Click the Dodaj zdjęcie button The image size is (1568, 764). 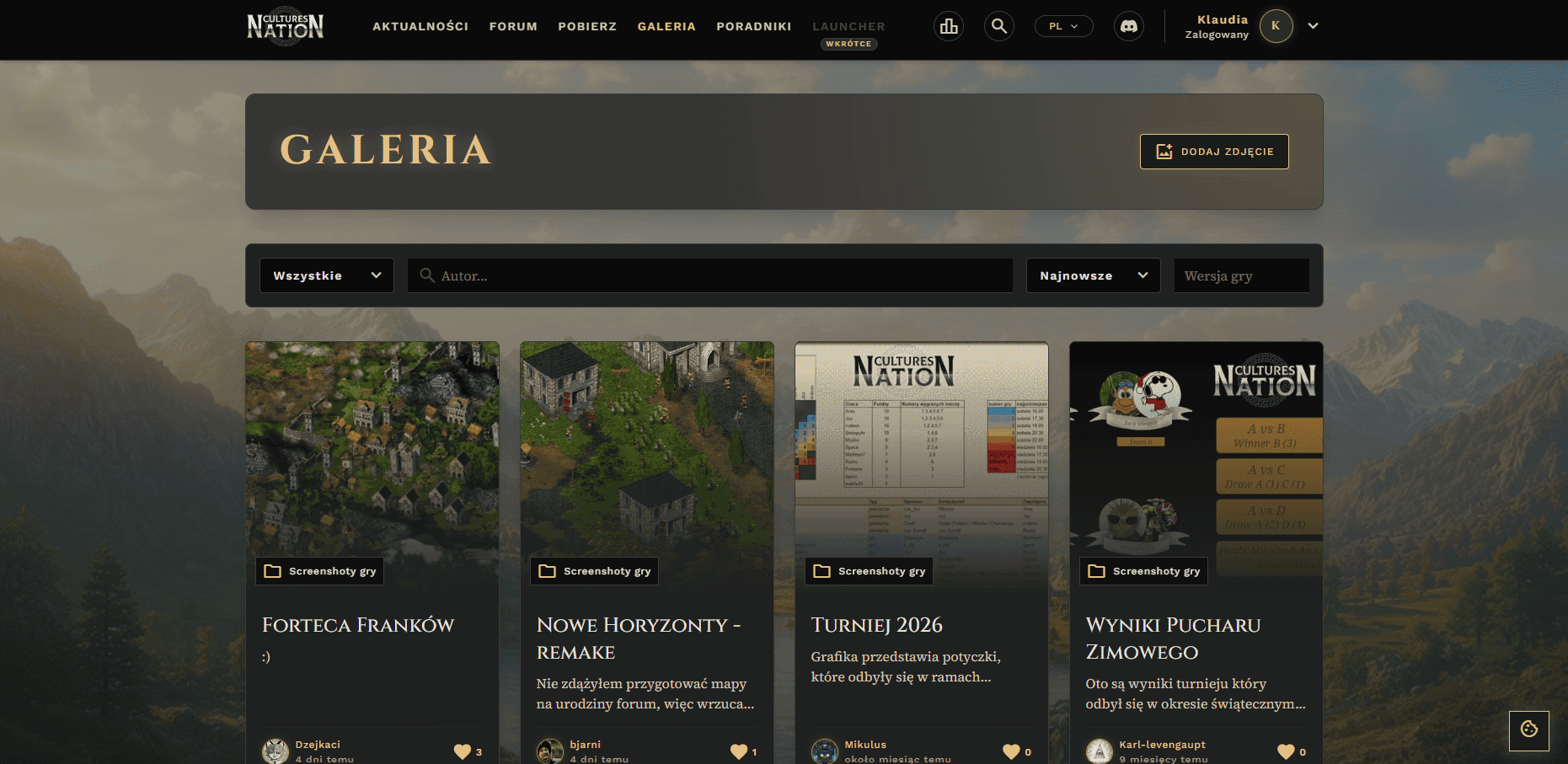pyautogui.click(x=1214, y=152)
